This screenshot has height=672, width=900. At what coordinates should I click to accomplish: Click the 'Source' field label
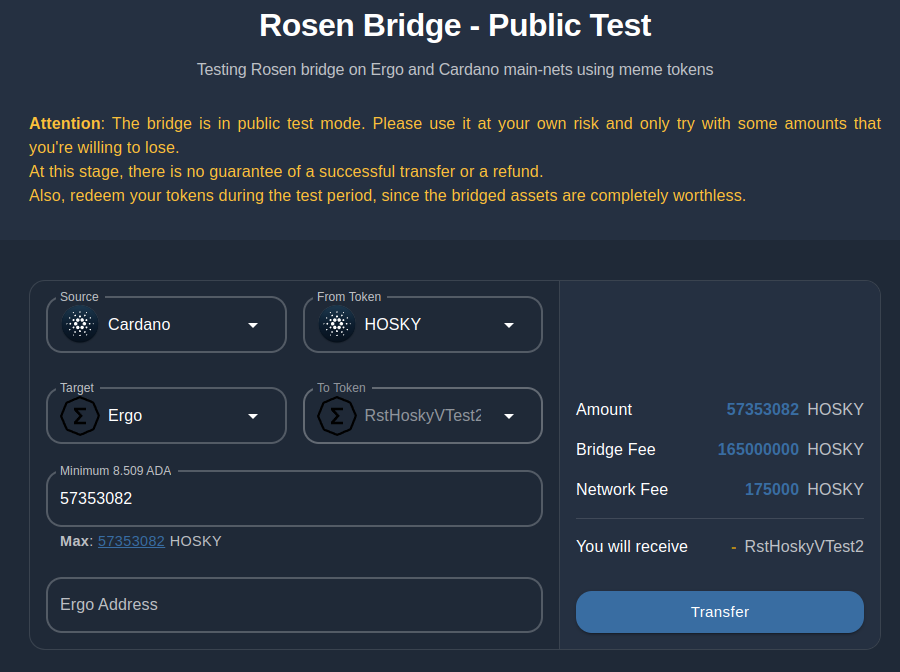(79, 297)
